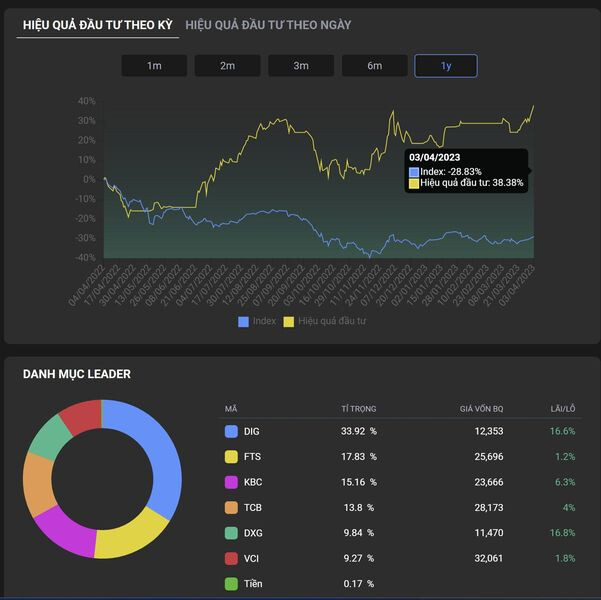Click the purple KBC color swatch
Image resolution: width=601 pixels, height=600 pixels.
(232, 482)
